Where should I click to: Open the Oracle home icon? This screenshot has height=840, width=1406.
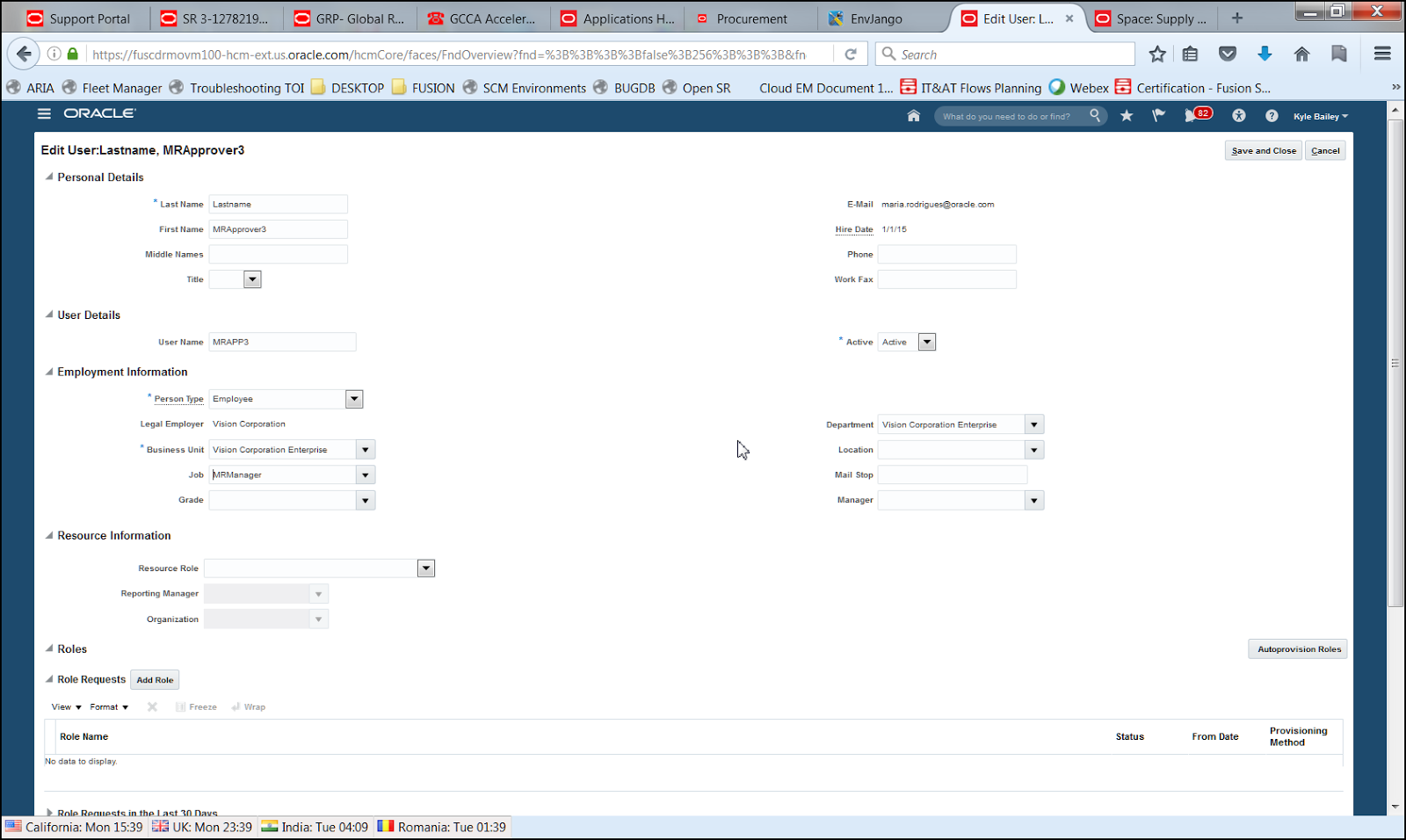[913, 115]
